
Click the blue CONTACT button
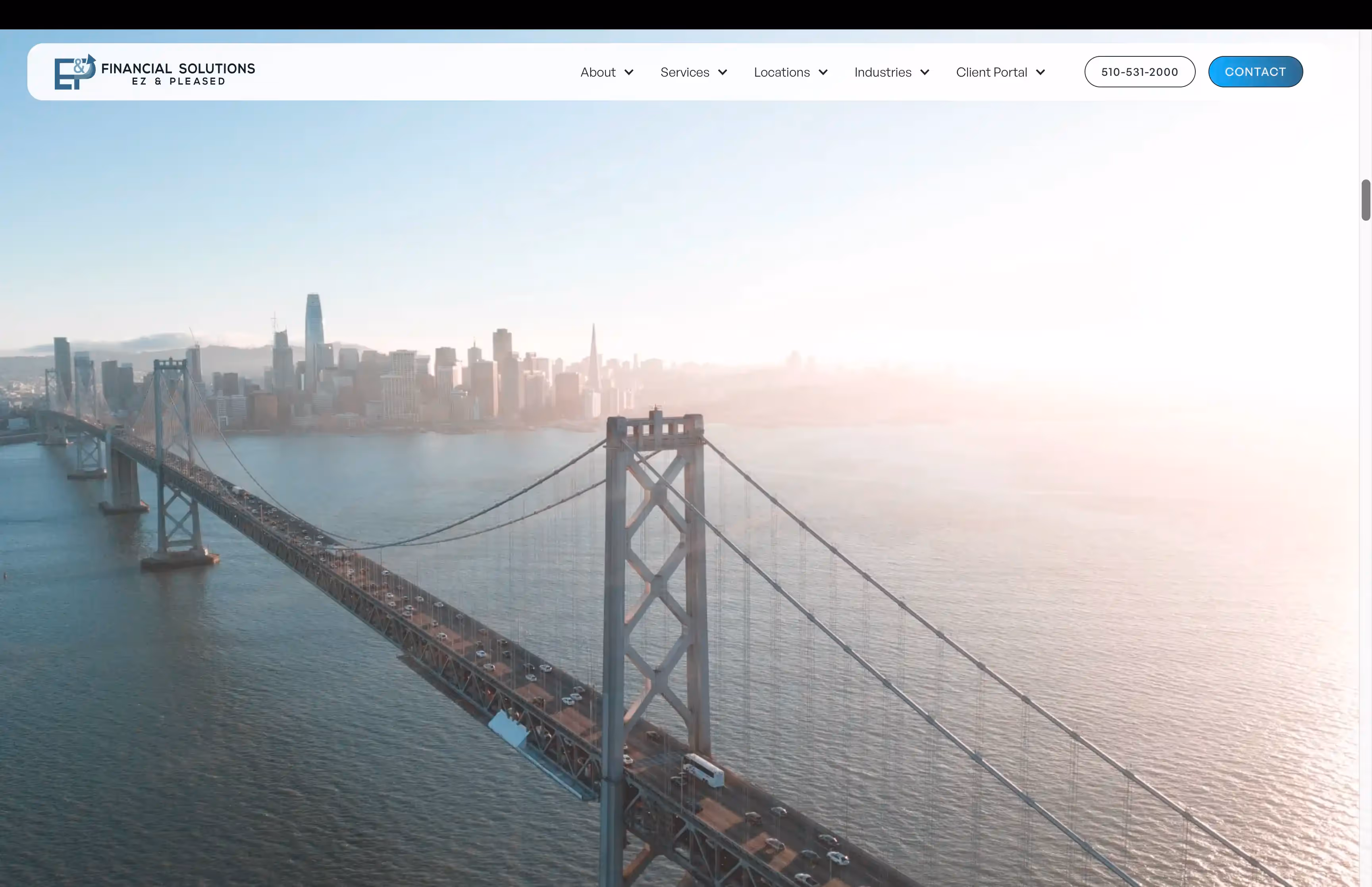coord(1255,72)
